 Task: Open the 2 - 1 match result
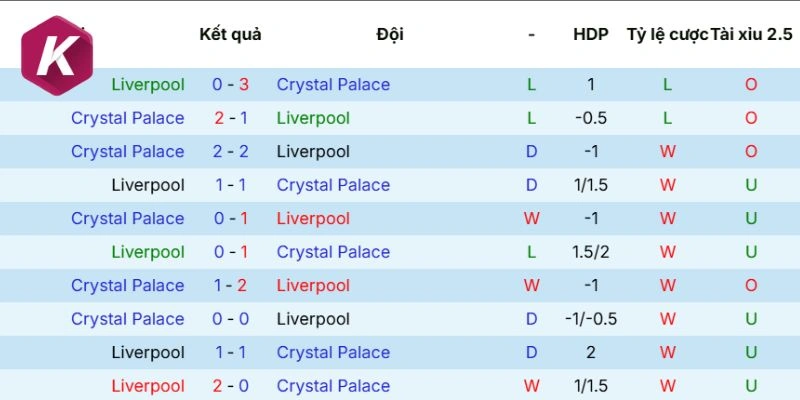coord(230,118)
